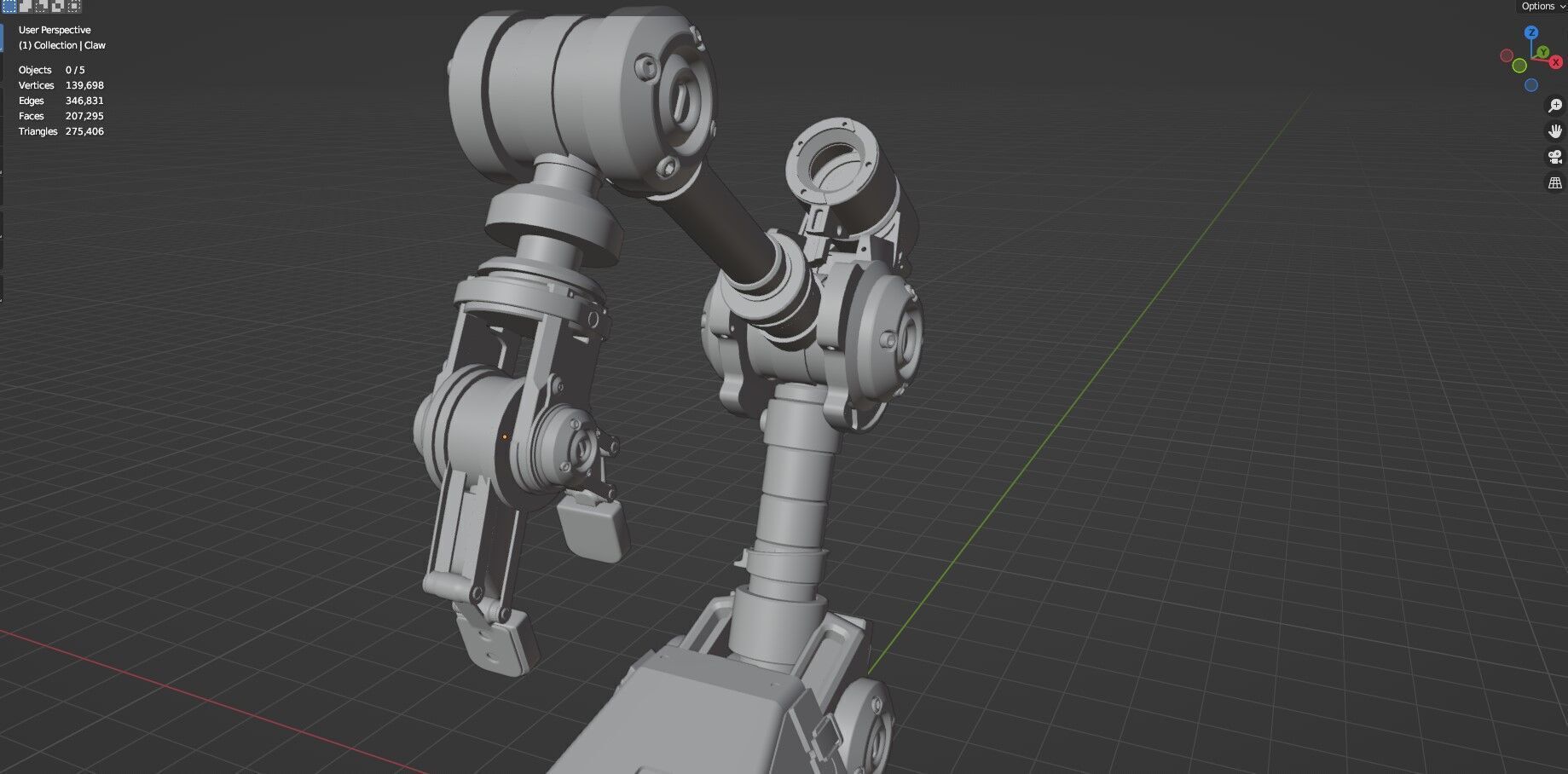Viewport: 1568px width, 774px height.
Task: Click the negative Y axis green circle
Action: point(1519,66)
